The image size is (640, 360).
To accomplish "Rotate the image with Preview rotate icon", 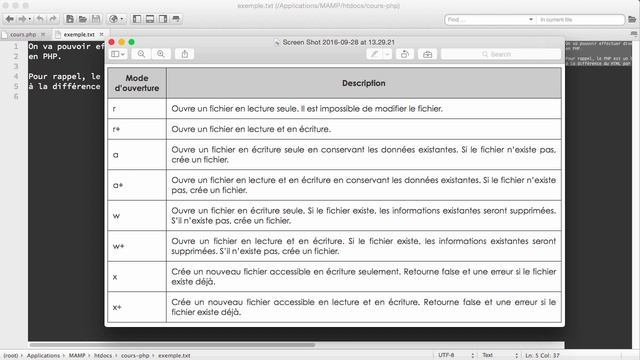I will pos(404,54).
